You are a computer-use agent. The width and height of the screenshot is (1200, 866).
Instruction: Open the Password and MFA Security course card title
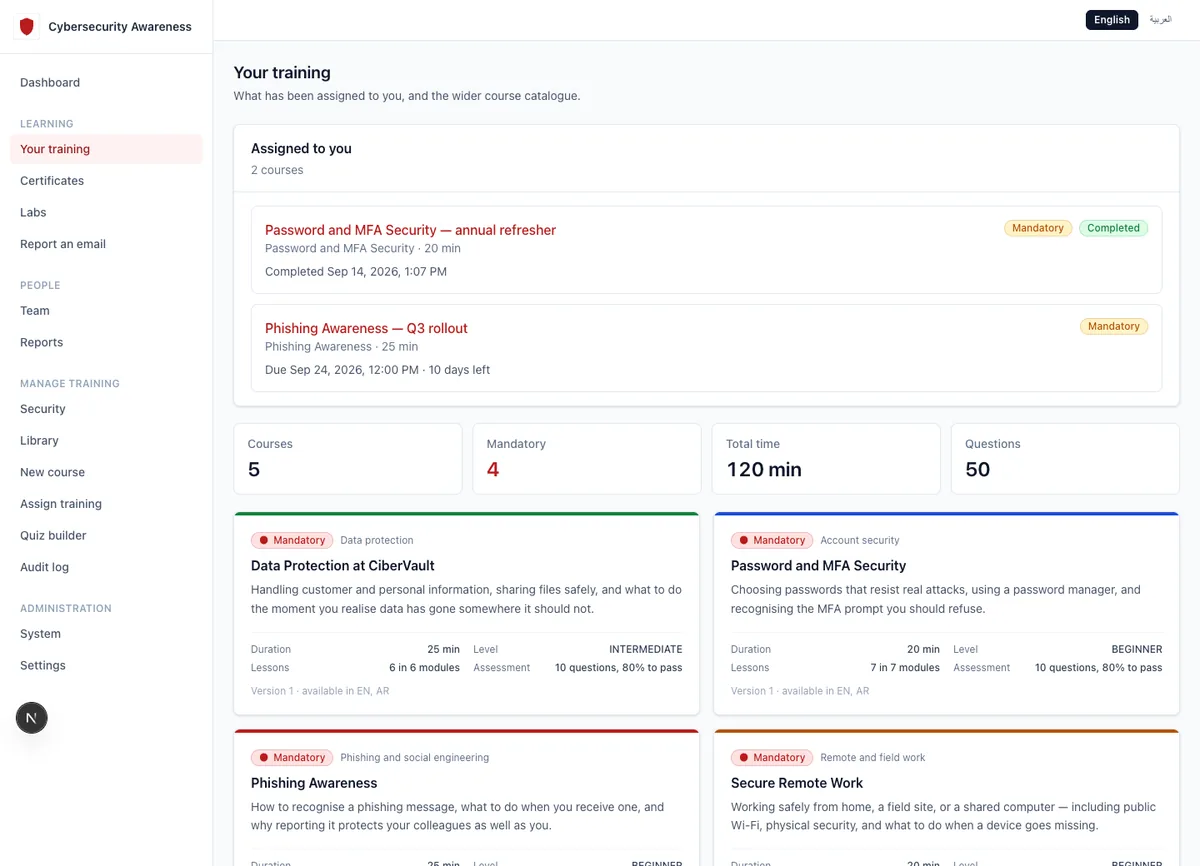pyautogui.click(x=818, y=566)
